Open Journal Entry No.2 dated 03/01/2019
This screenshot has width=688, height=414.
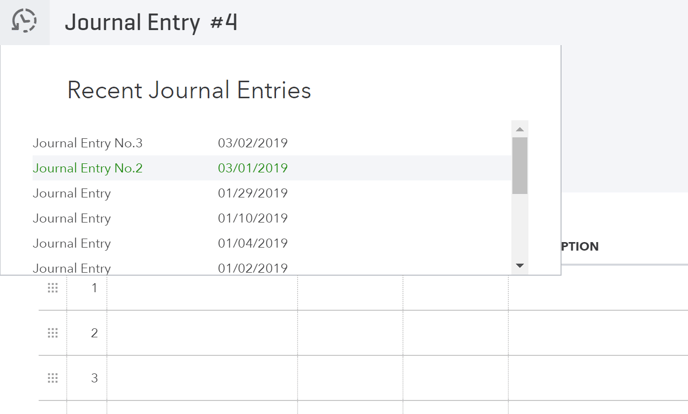click(88, 168)
